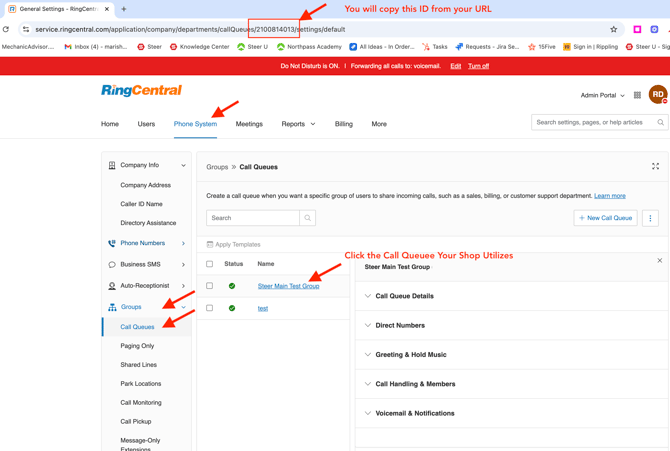Close the General Settings browser tab
670x451 pixels.
coord(107,9)
